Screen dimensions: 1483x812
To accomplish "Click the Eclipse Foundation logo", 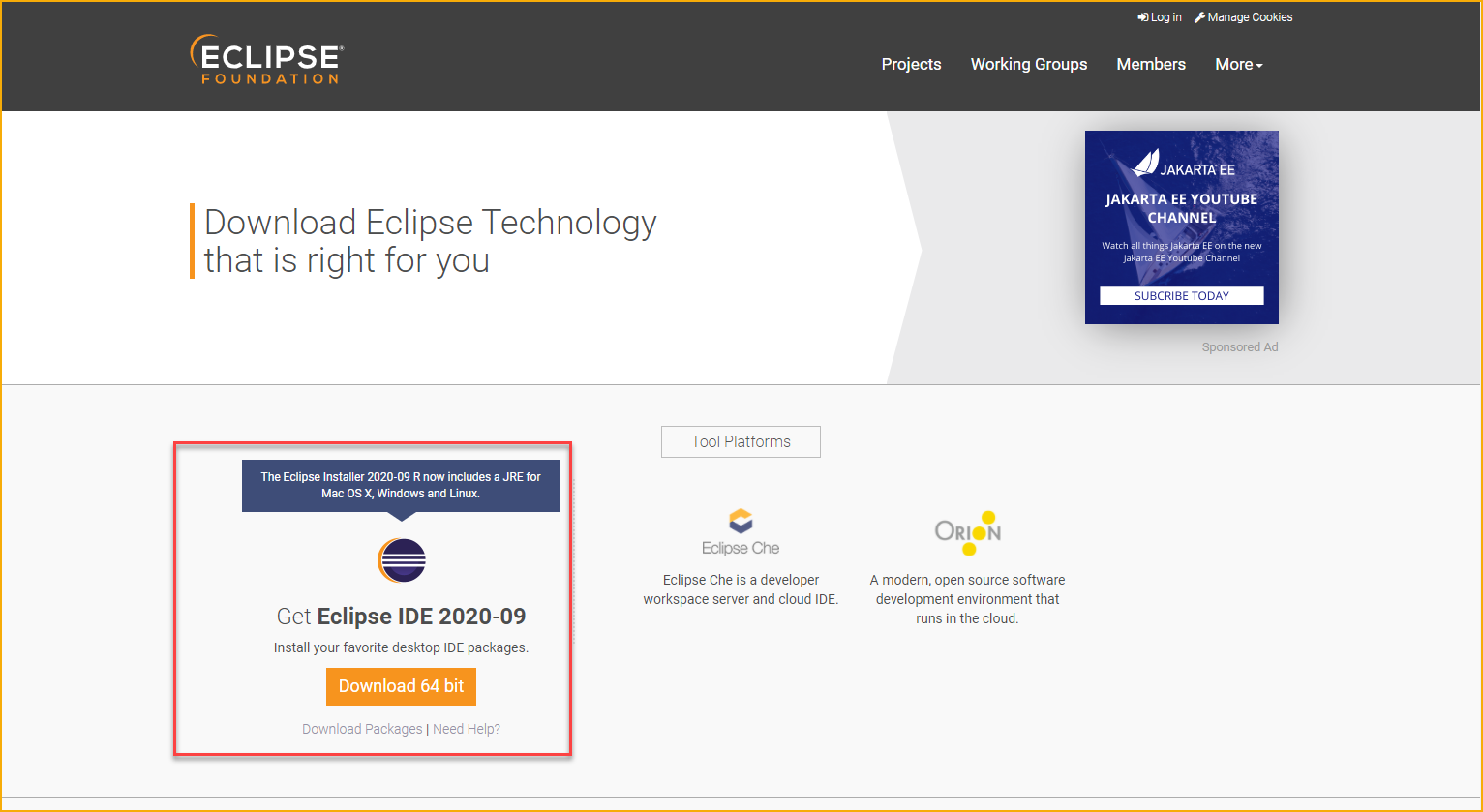I will pyautogui.click(x=266, y=60).
